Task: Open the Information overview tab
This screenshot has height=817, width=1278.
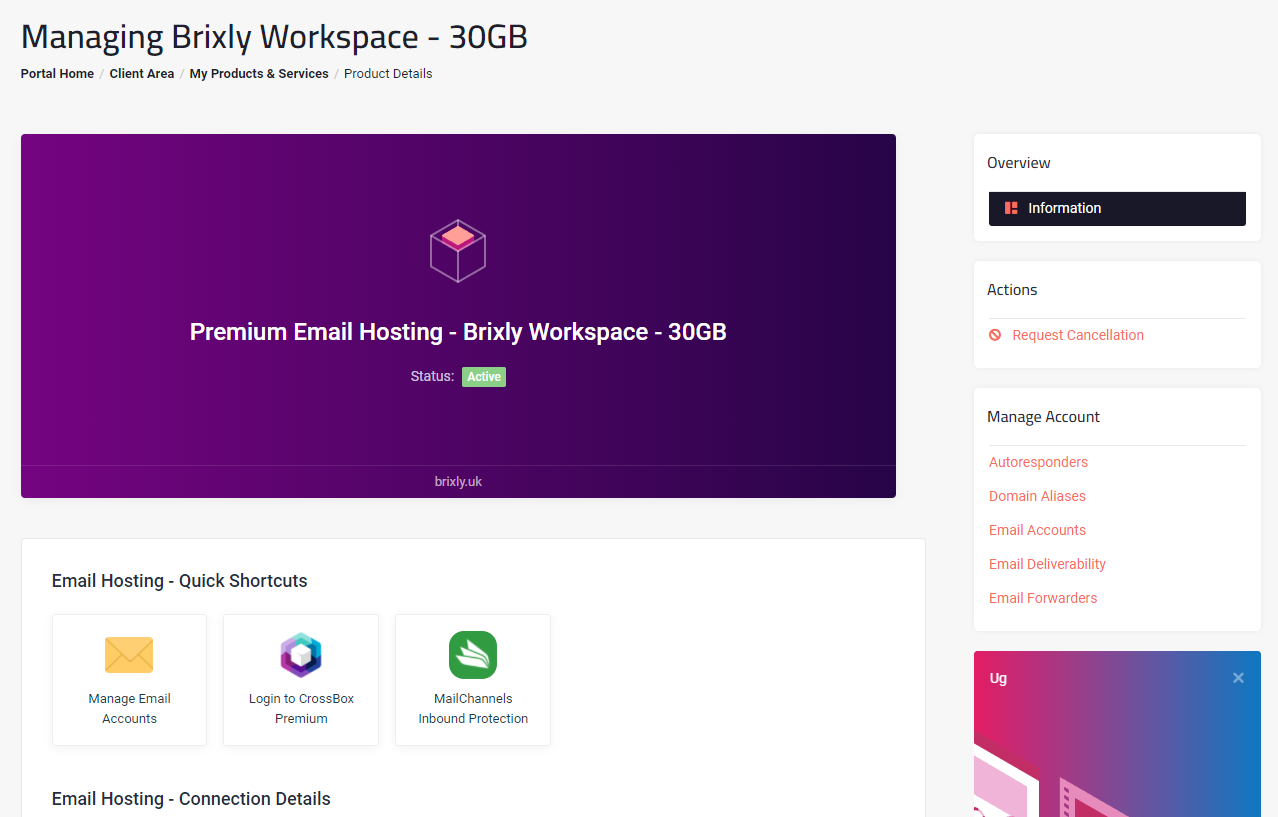Action: click(1117, 209)
